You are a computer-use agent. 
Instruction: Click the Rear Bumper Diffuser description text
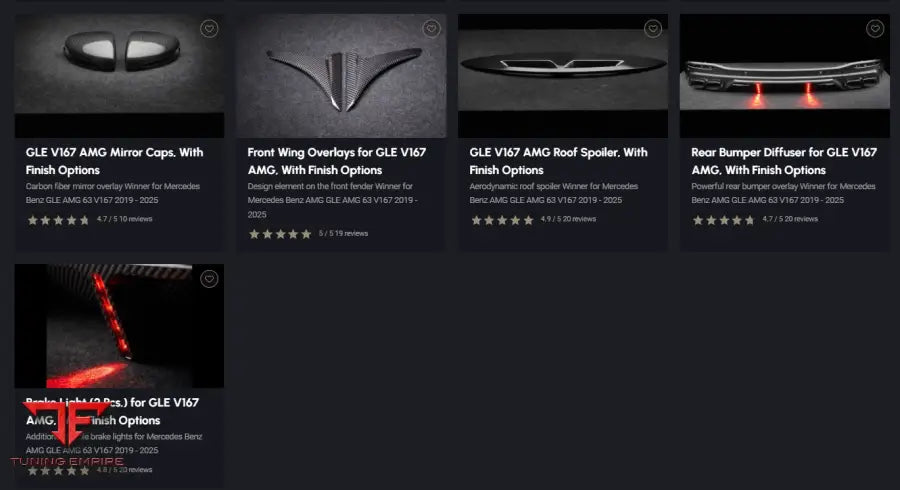pyautogui.click(x=783, y=193)
